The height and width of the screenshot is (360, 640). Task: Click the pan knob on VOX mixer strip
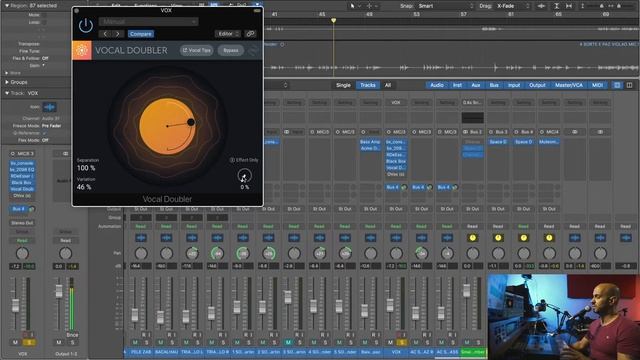[396, 253]
